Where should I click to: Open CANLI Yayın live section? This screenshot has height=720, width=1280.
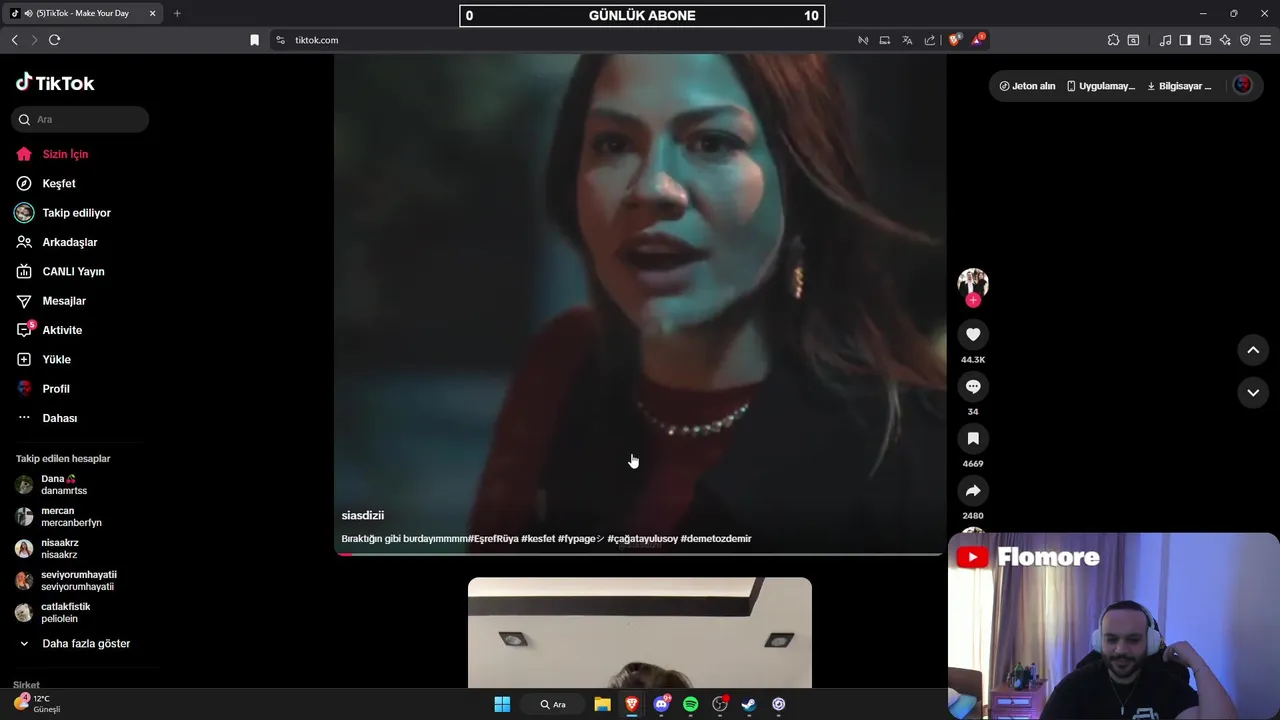[73, 271]
